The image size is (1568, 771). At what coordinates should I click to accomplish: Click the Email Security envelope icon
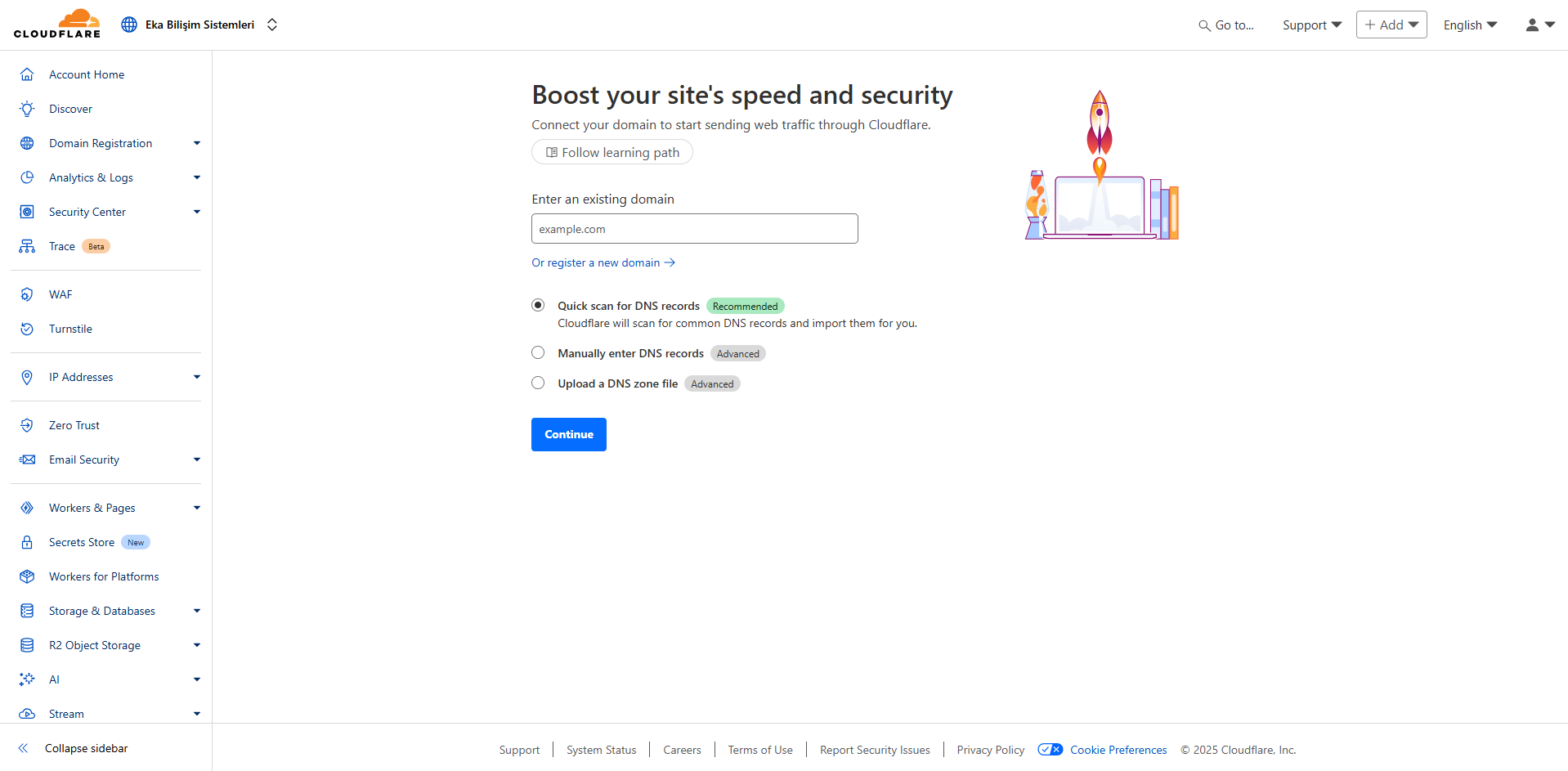point(27,459)
